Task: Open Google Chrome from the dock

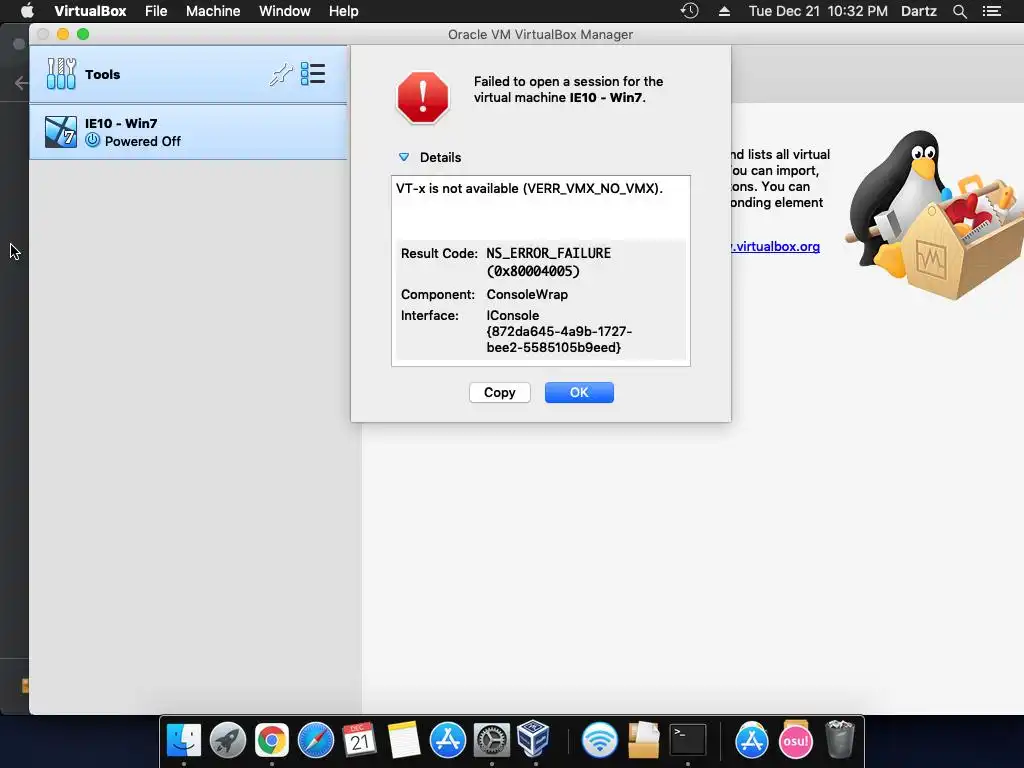Action: 272,740
